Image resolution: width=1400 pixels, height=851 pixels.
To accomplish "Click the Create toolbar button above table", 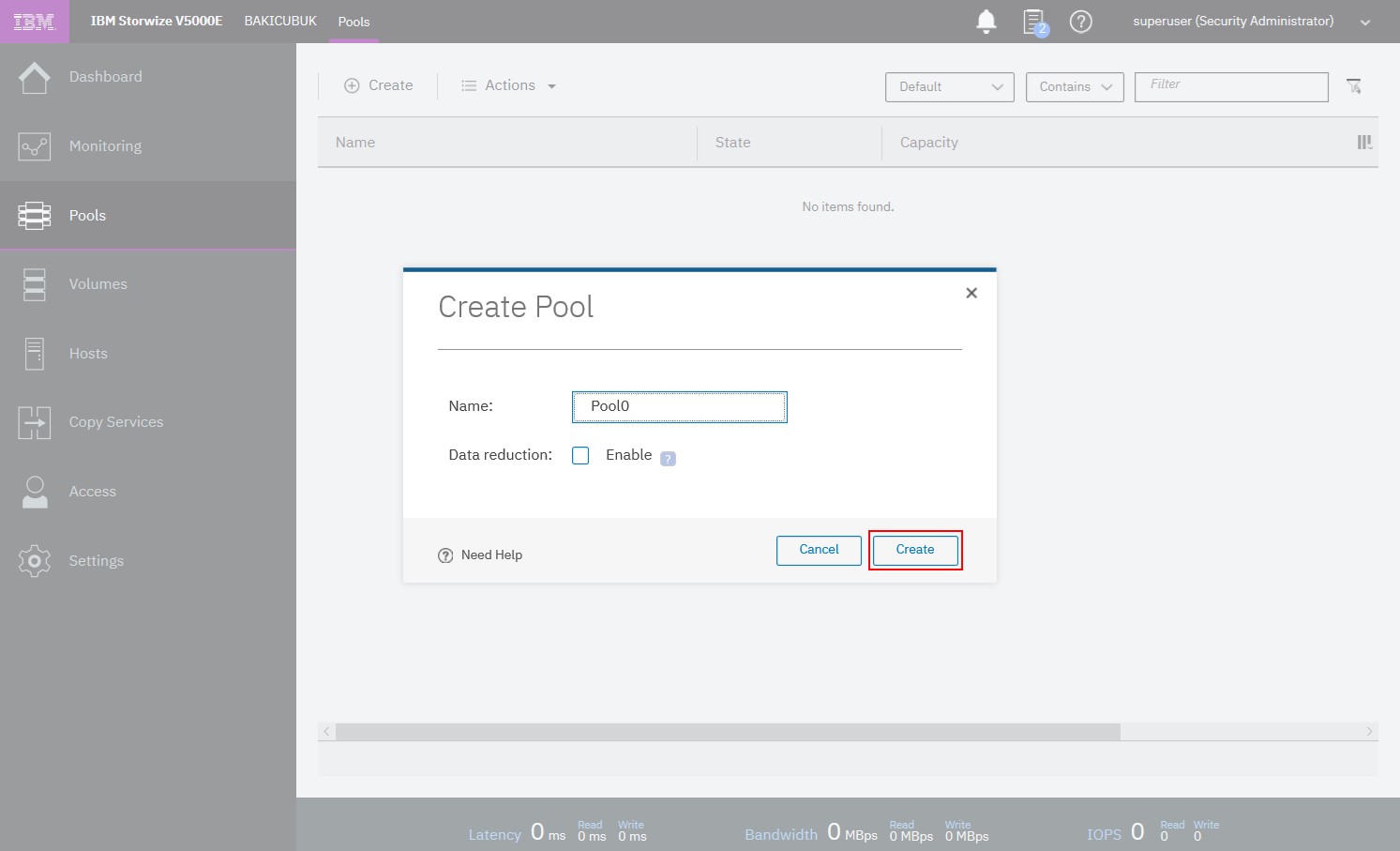I will coord(379,85).
